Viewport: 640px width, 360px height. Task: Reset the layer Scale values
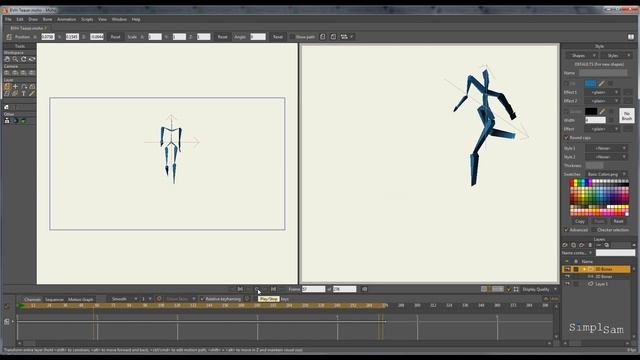point(222,37)
